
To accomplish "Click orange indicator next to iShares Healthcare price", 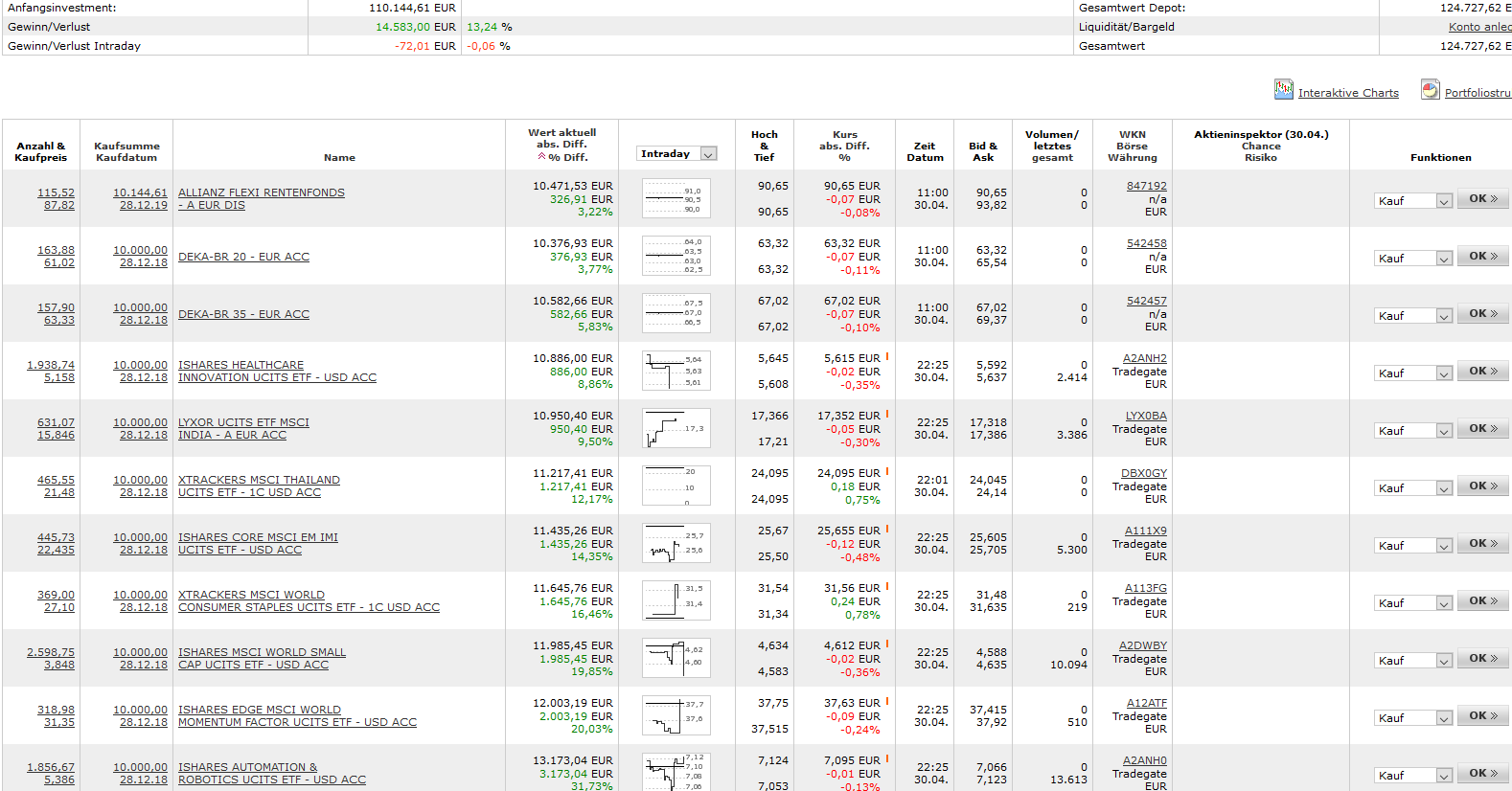I will coord(887,357).
